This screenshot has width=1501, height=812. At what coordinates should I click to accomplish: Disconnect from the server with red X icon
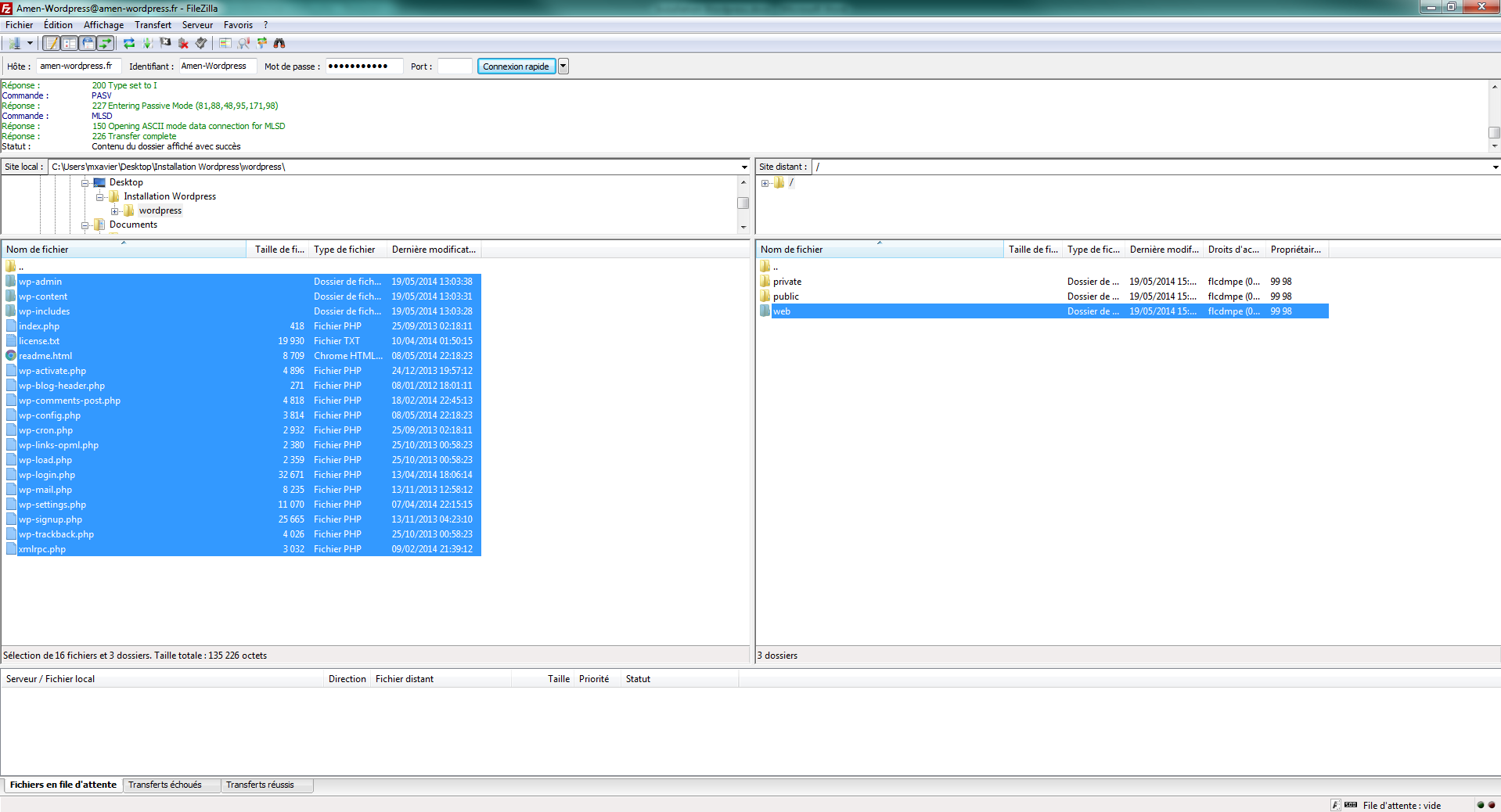(183, 43)
